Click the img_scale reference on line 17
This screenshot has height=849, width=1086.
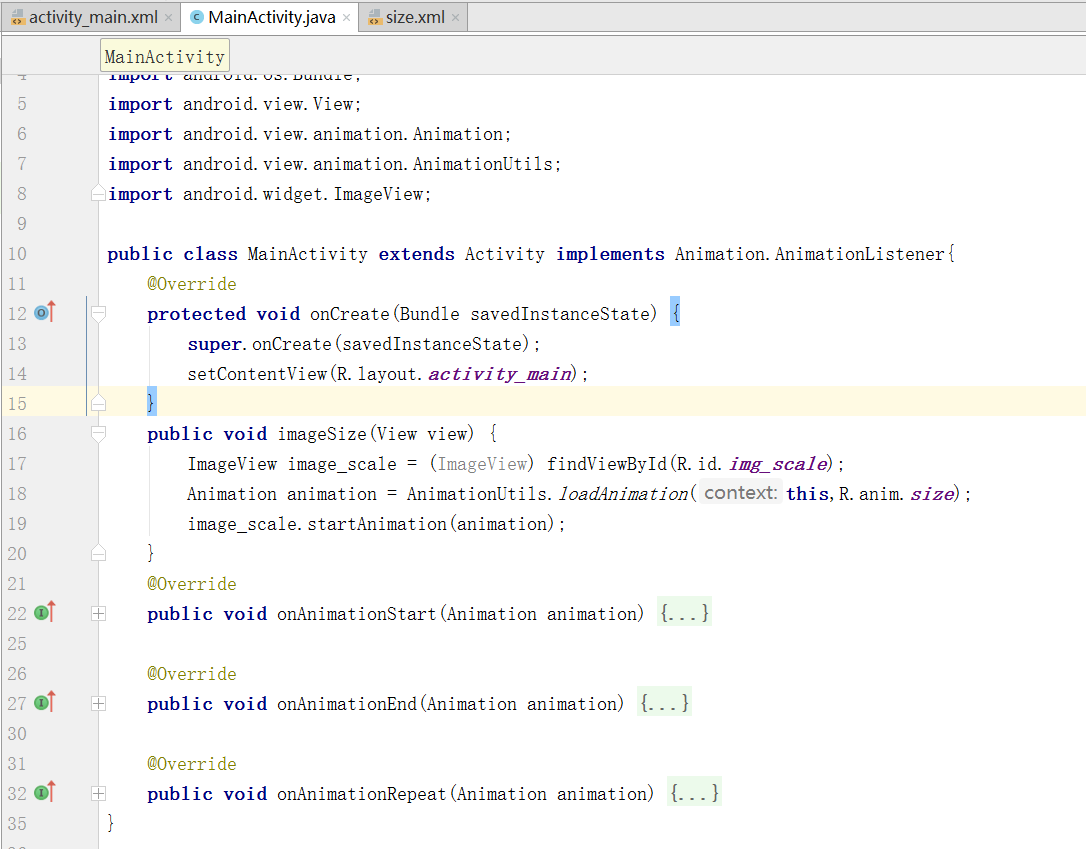[778, 464]
